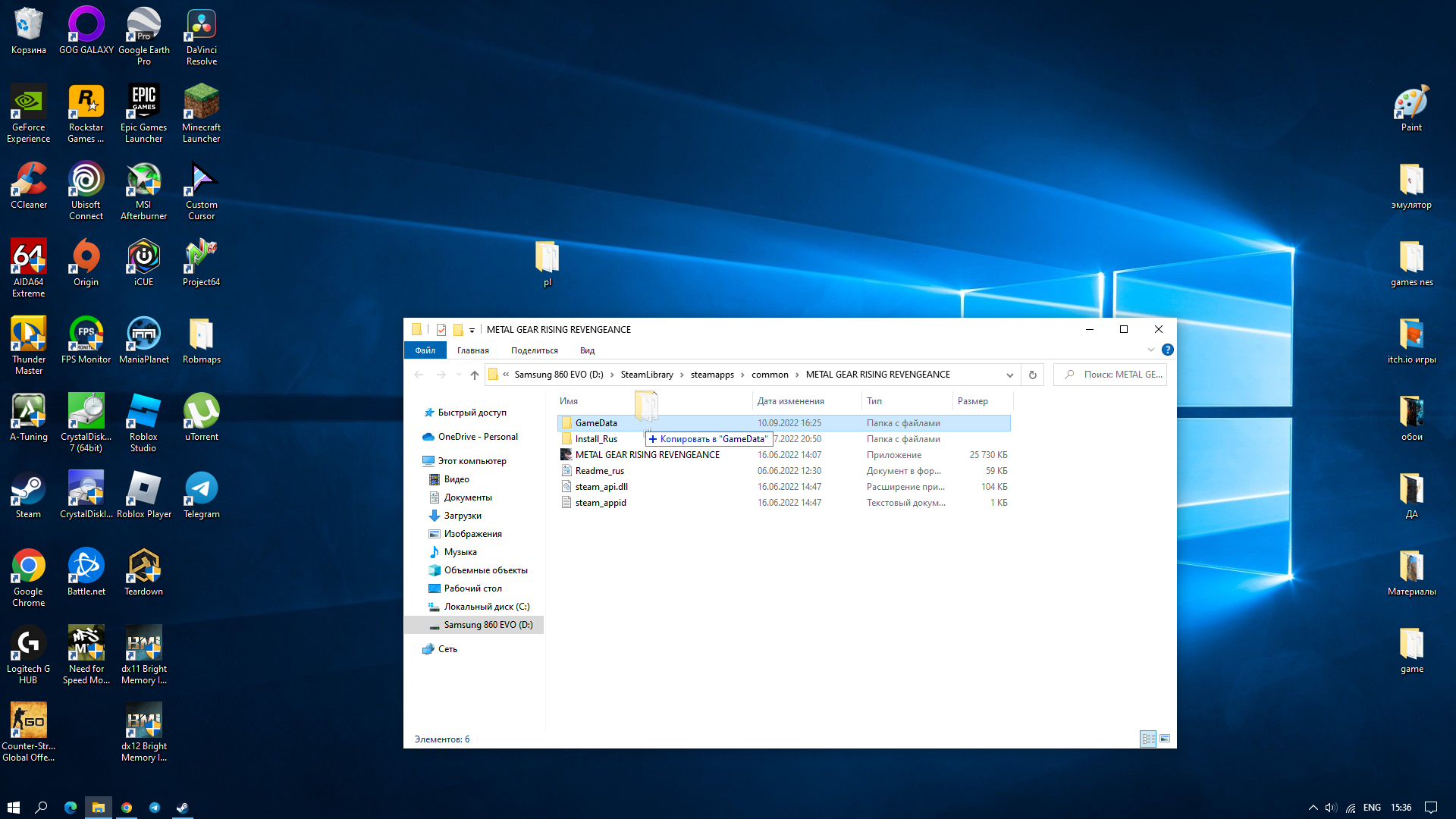Select the Battle.net desktop icon
Image resolution: width=1456 pixels, height=819 pixels.
point(86,573)
